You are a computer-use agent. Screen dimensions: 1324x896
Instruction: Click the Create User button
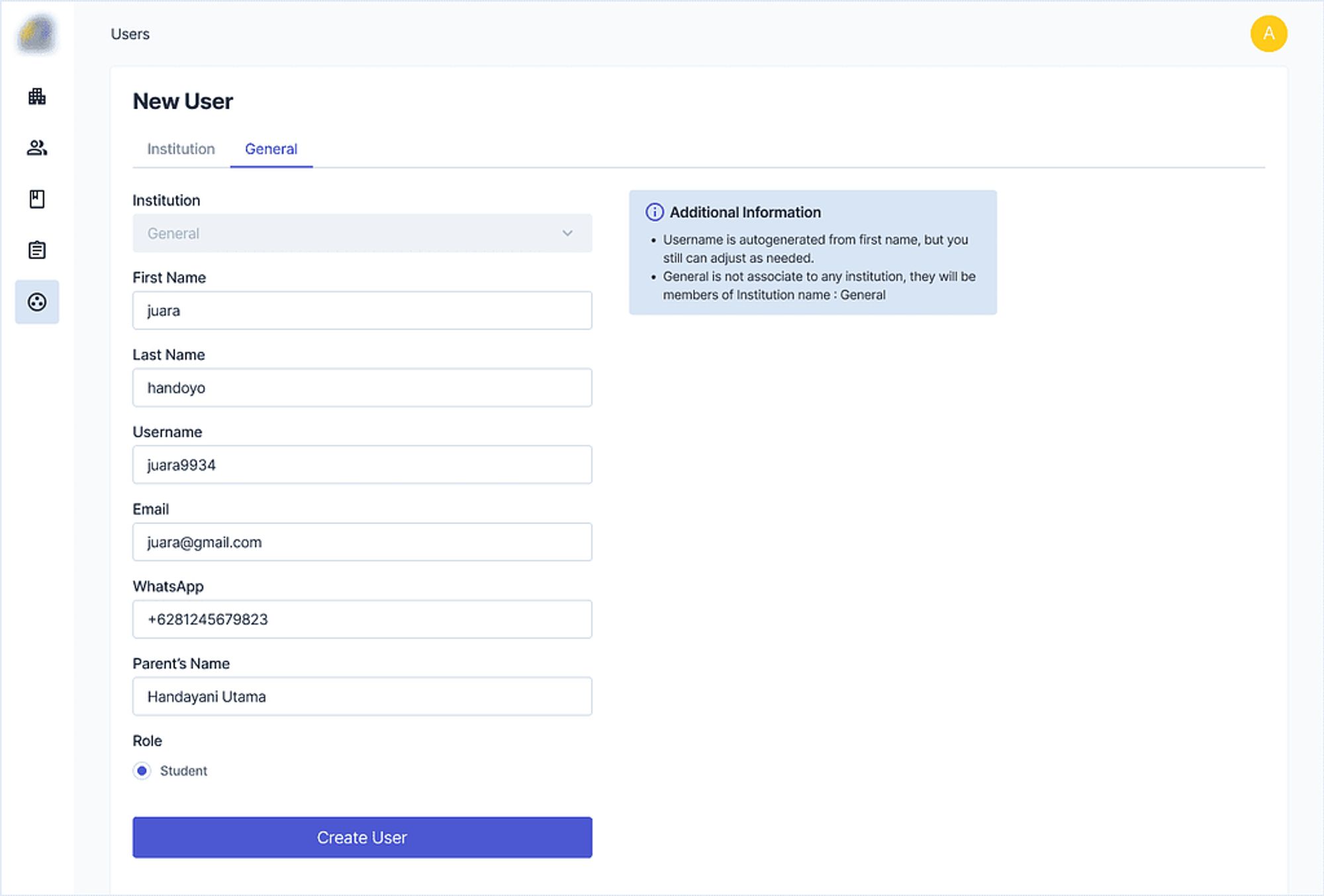tap(362, 837)
